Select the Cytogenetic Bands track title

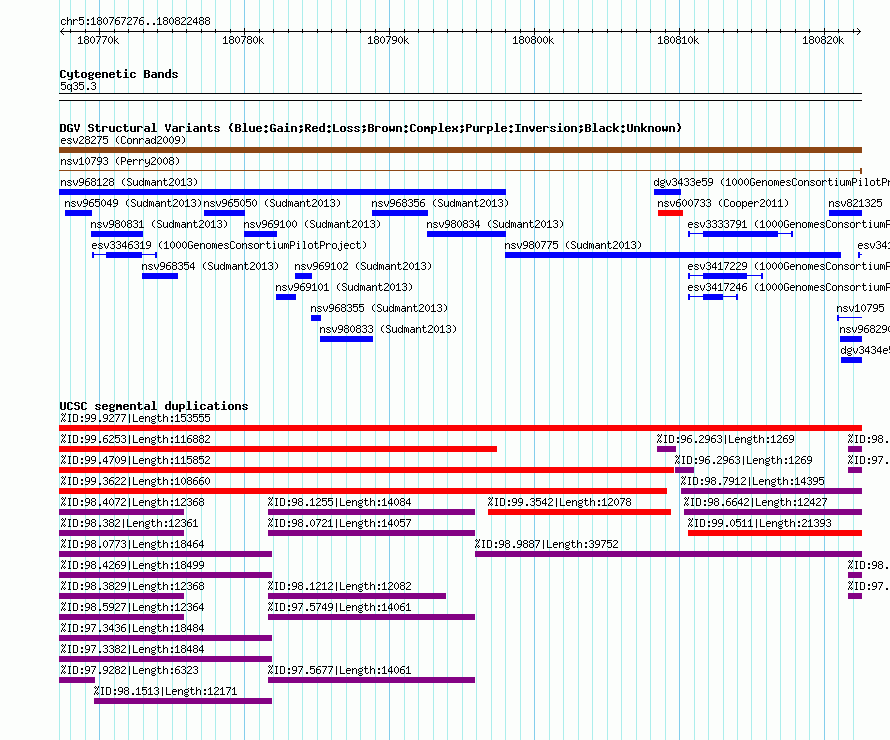pyautogui.click(x=119, y=74)
